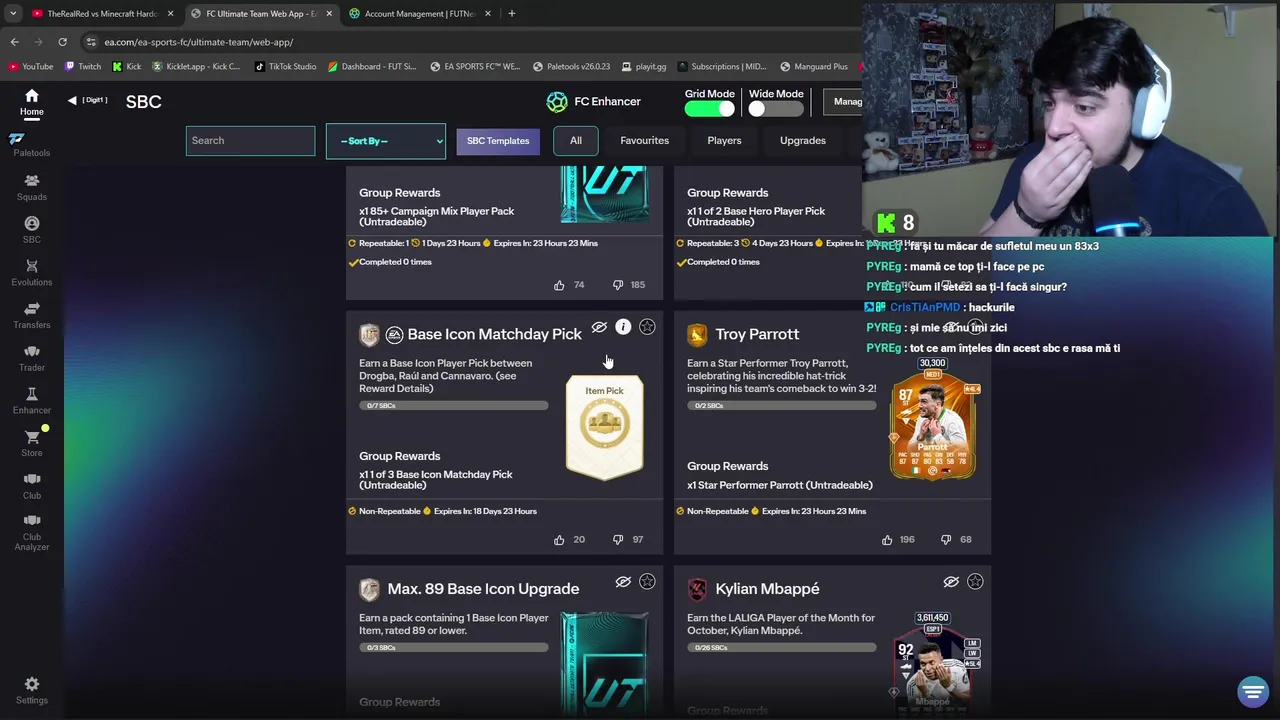Open the Twitch bookmark
1280x720 pixels.
click(x=83, y=67)
